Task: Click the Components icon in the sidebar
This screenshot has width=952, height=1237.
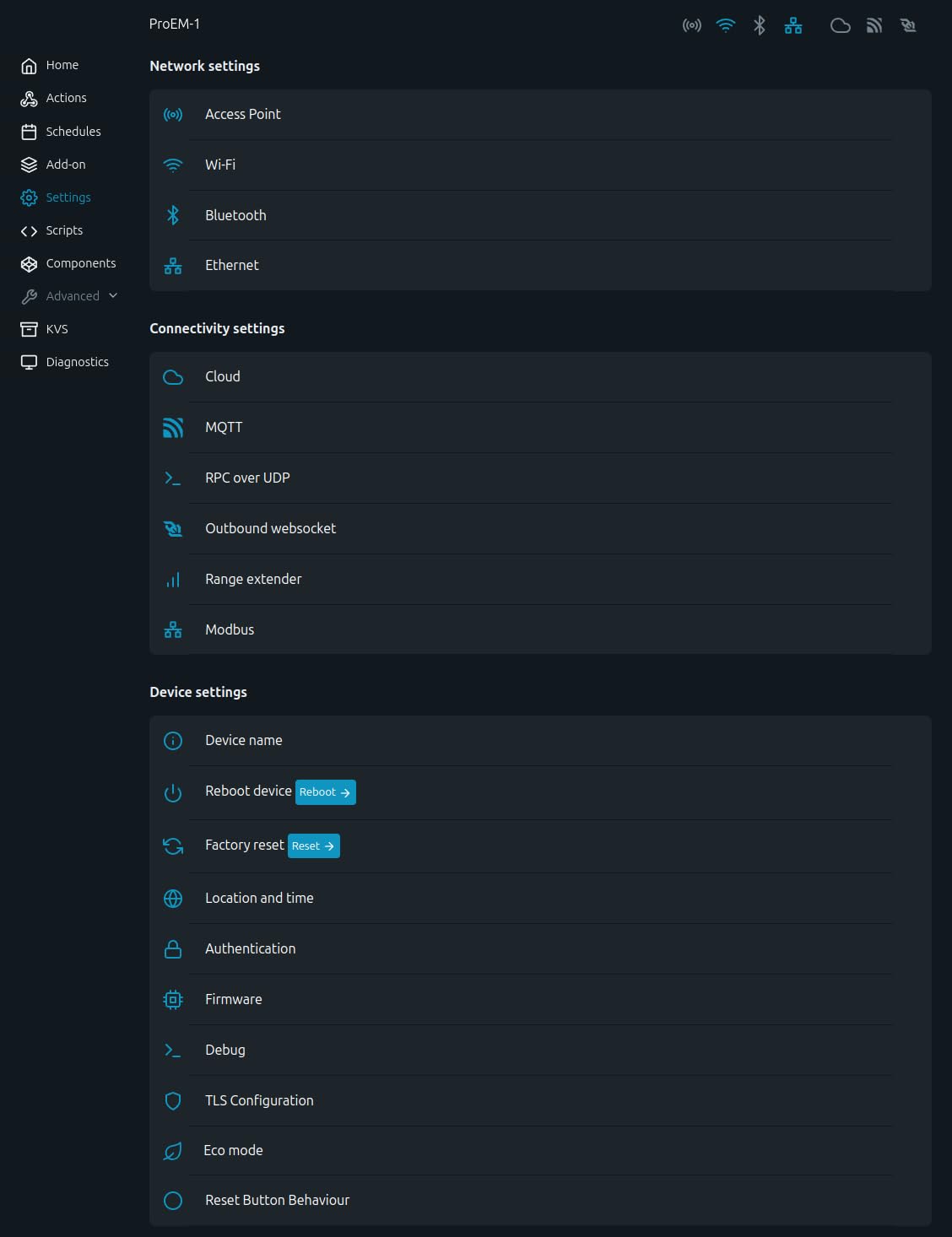Action: [x=28, y=263]
